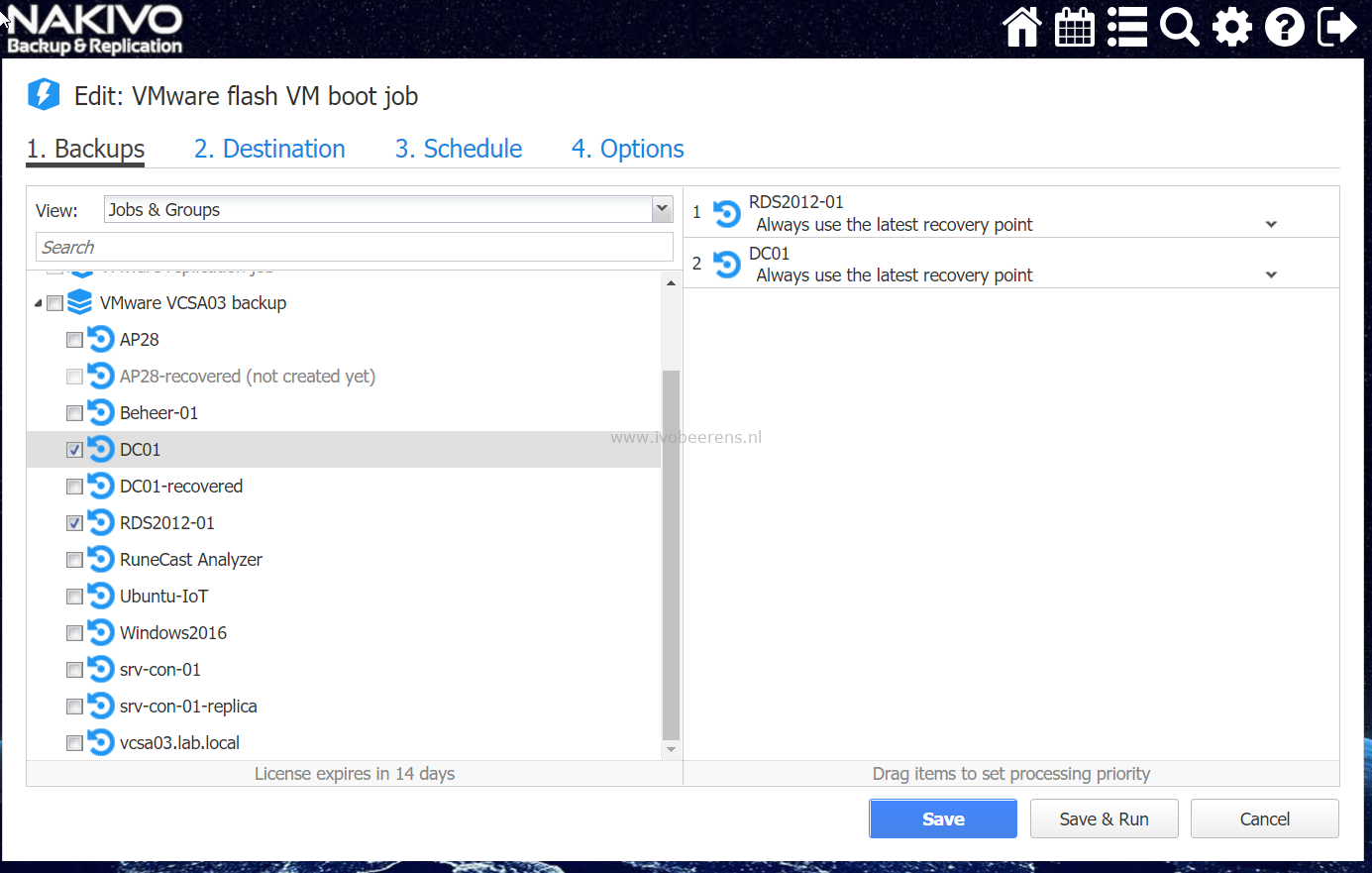Click the backup icon of priority item 2 DC01
This screenshot has width=1372, height=873.
point(727,264)
